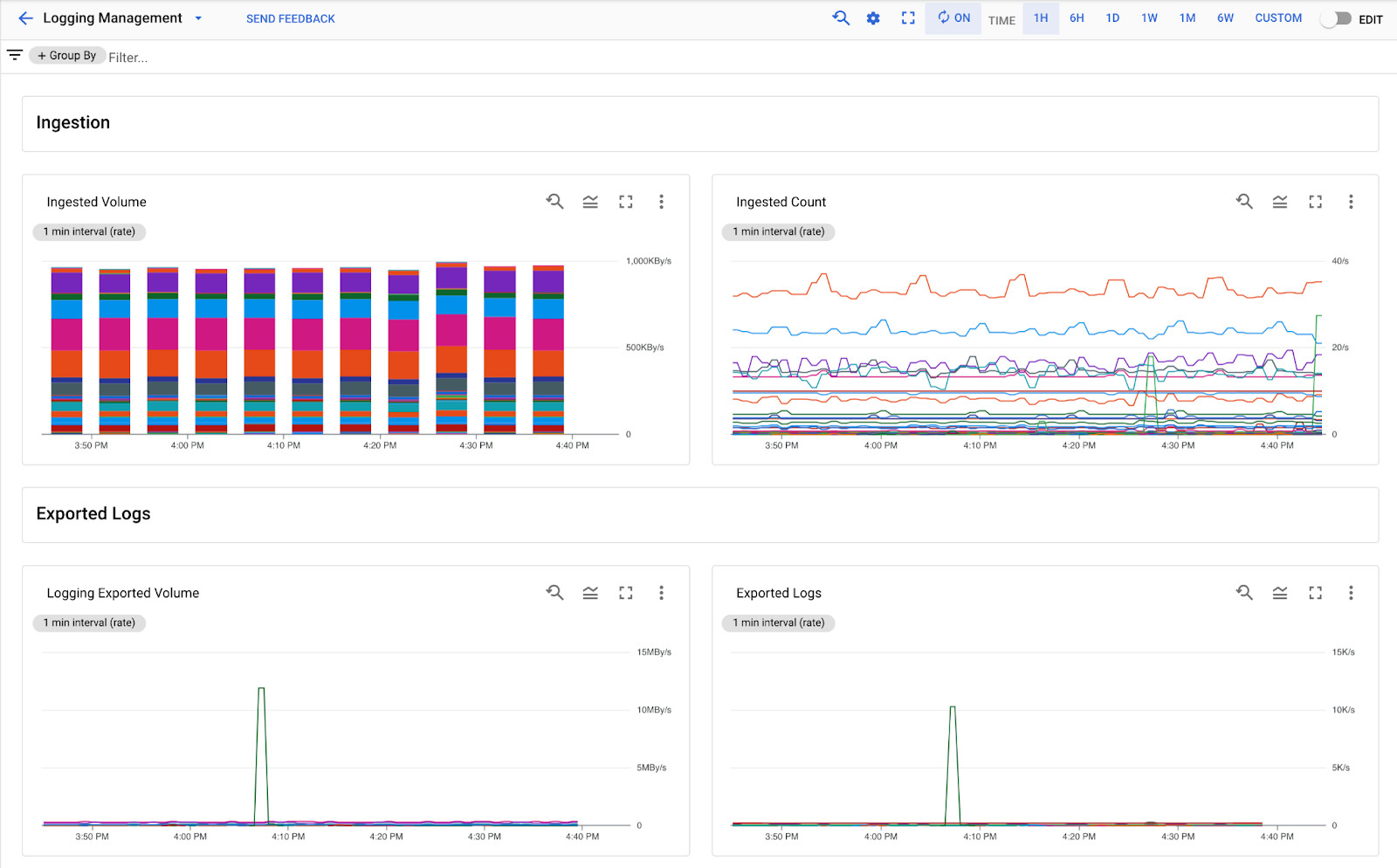Toggle chart display mode on Ingested Volume
This screenshot has width=1397, height=868.
pyautogui.click(x=590, y=202)
